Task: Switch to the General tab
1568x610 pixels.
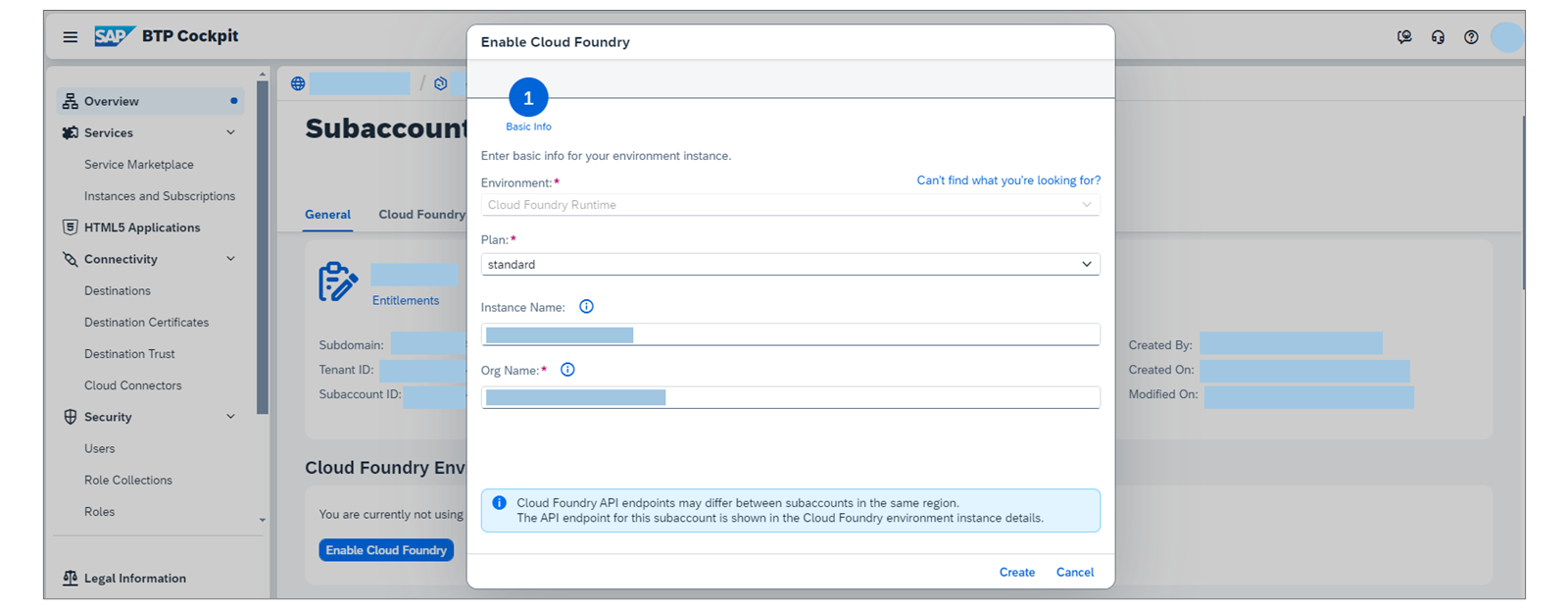Action: pyautogui.click(x=327, y=215)
